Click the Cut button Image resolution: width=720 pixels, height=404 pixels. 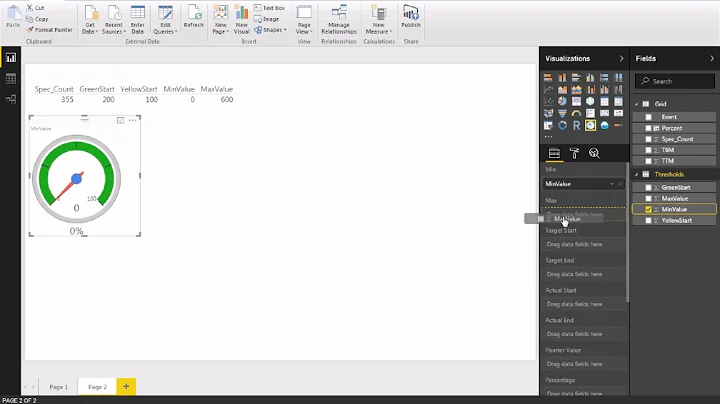(35, 8)
